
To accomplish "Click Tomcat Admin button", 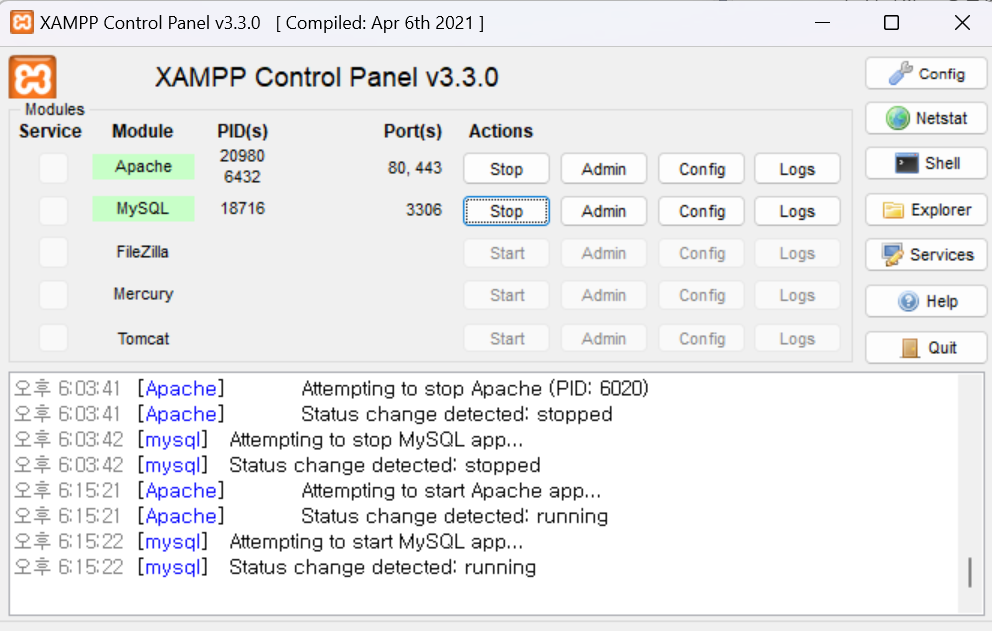I will 604,339.
